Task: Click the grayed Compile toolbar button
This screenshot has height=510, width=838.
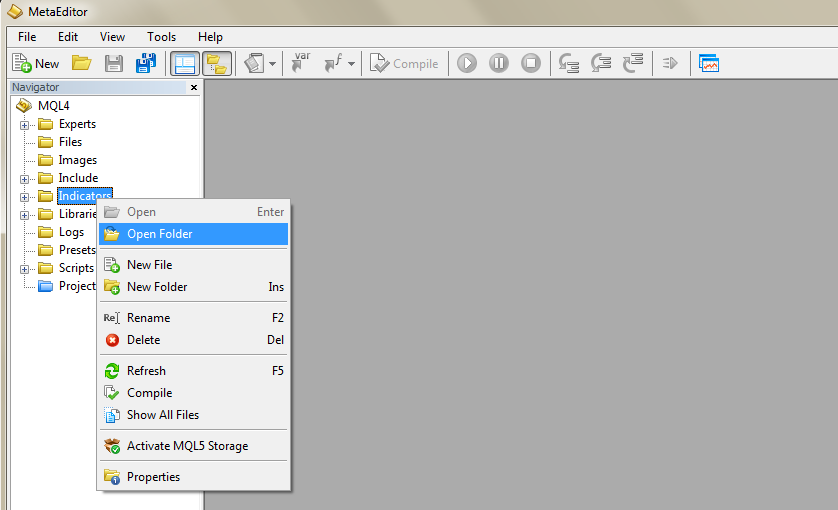Action: point(404,63)
